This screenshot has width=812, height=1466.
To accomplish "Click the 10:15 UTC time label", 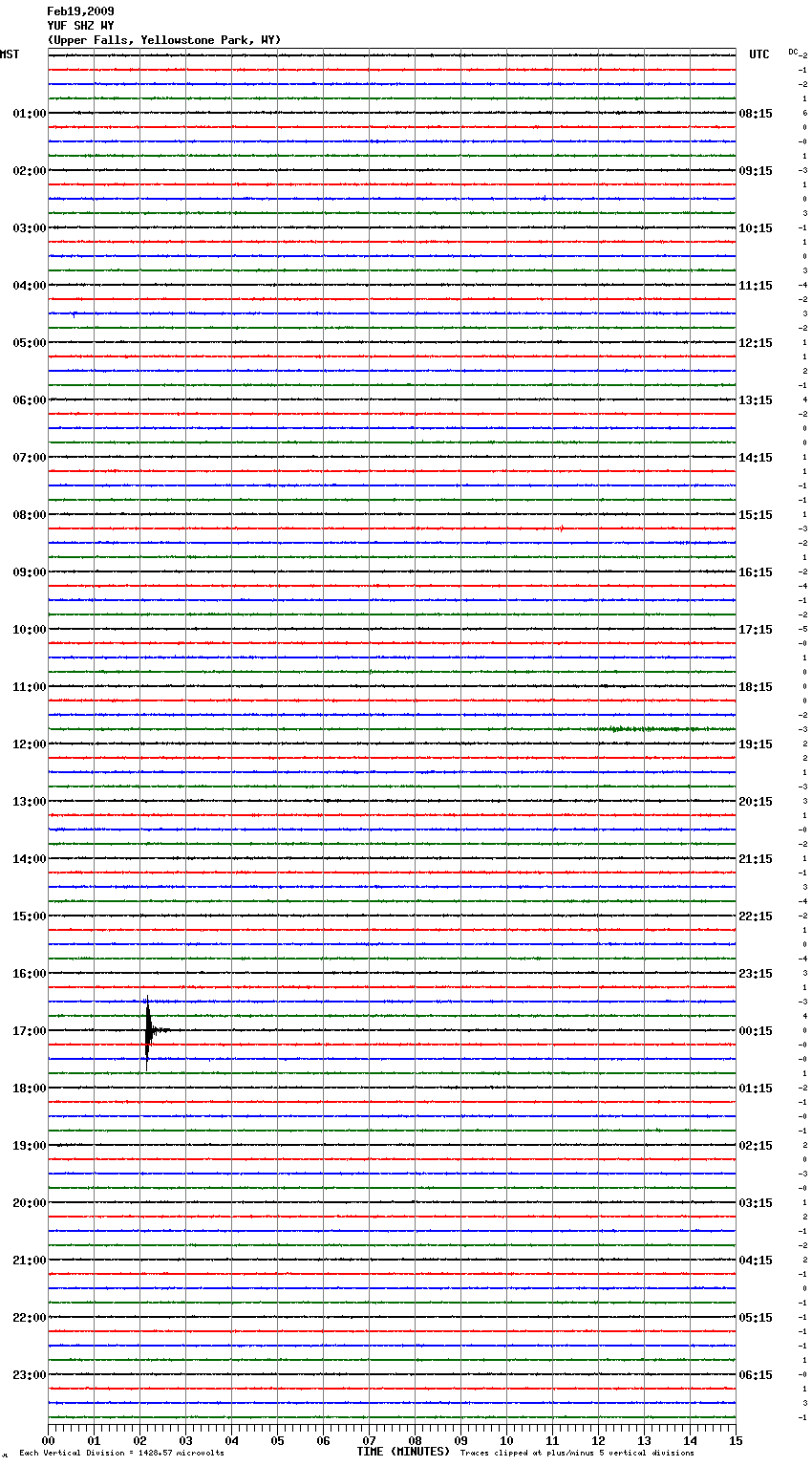I will point(756,228).
